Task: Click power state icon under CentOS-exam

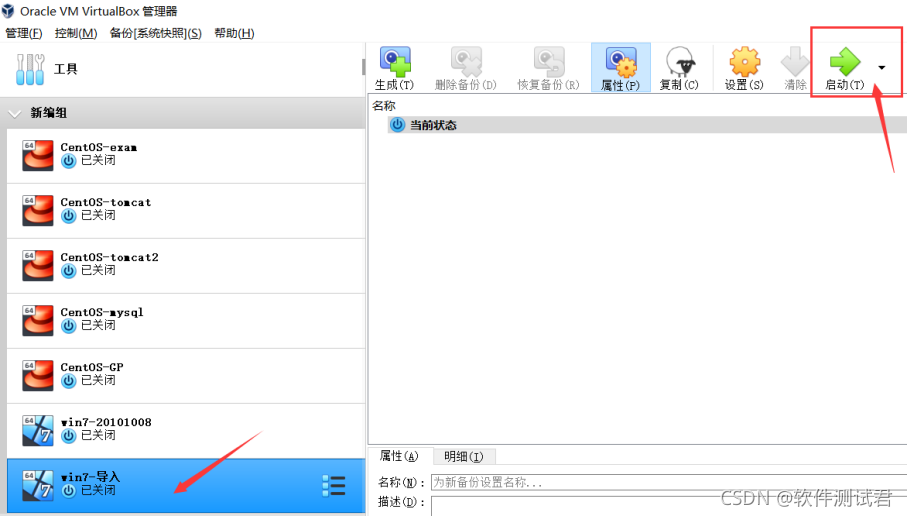Action: tap(68, 161)
